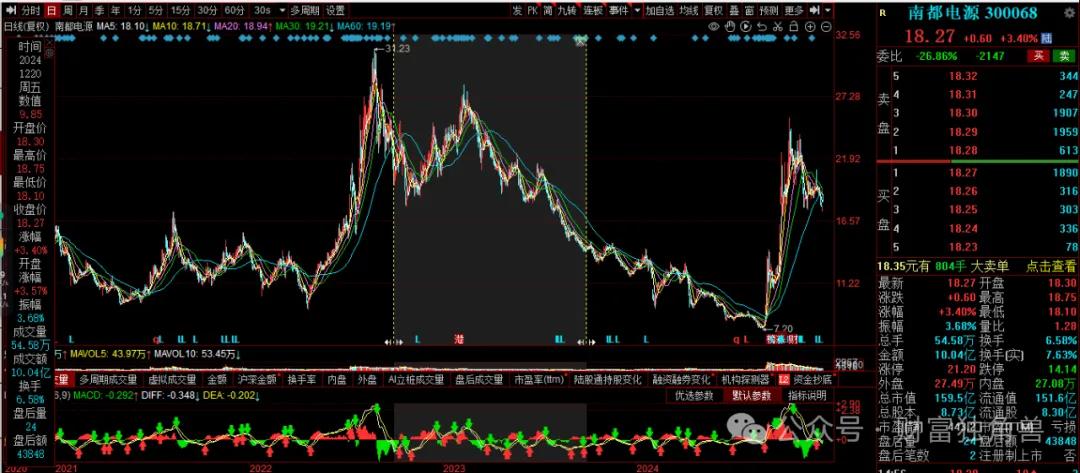Select the 年 yearly period tab
1080x473 pixels.
pos(115,10)
